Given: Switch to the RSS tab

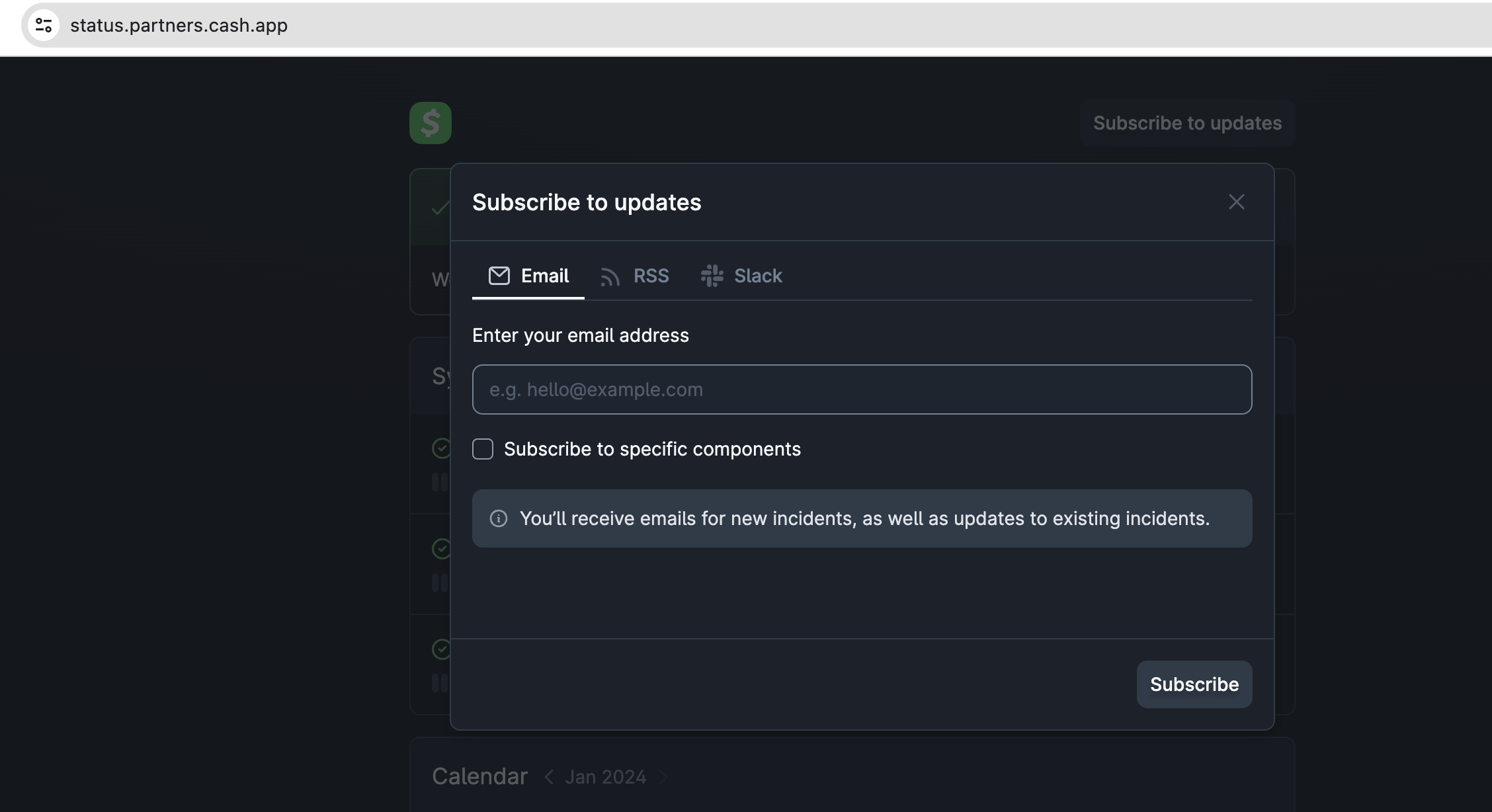Looking at the screenshot, I should [x=651, y=276].
